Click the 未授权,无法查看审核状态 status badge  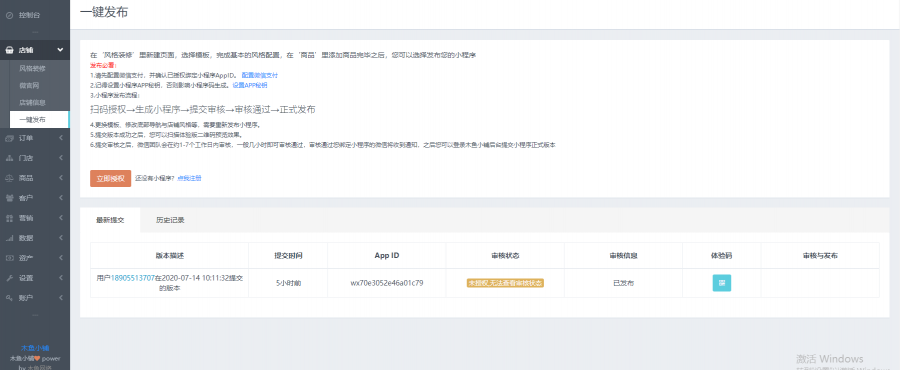[505, 283]
